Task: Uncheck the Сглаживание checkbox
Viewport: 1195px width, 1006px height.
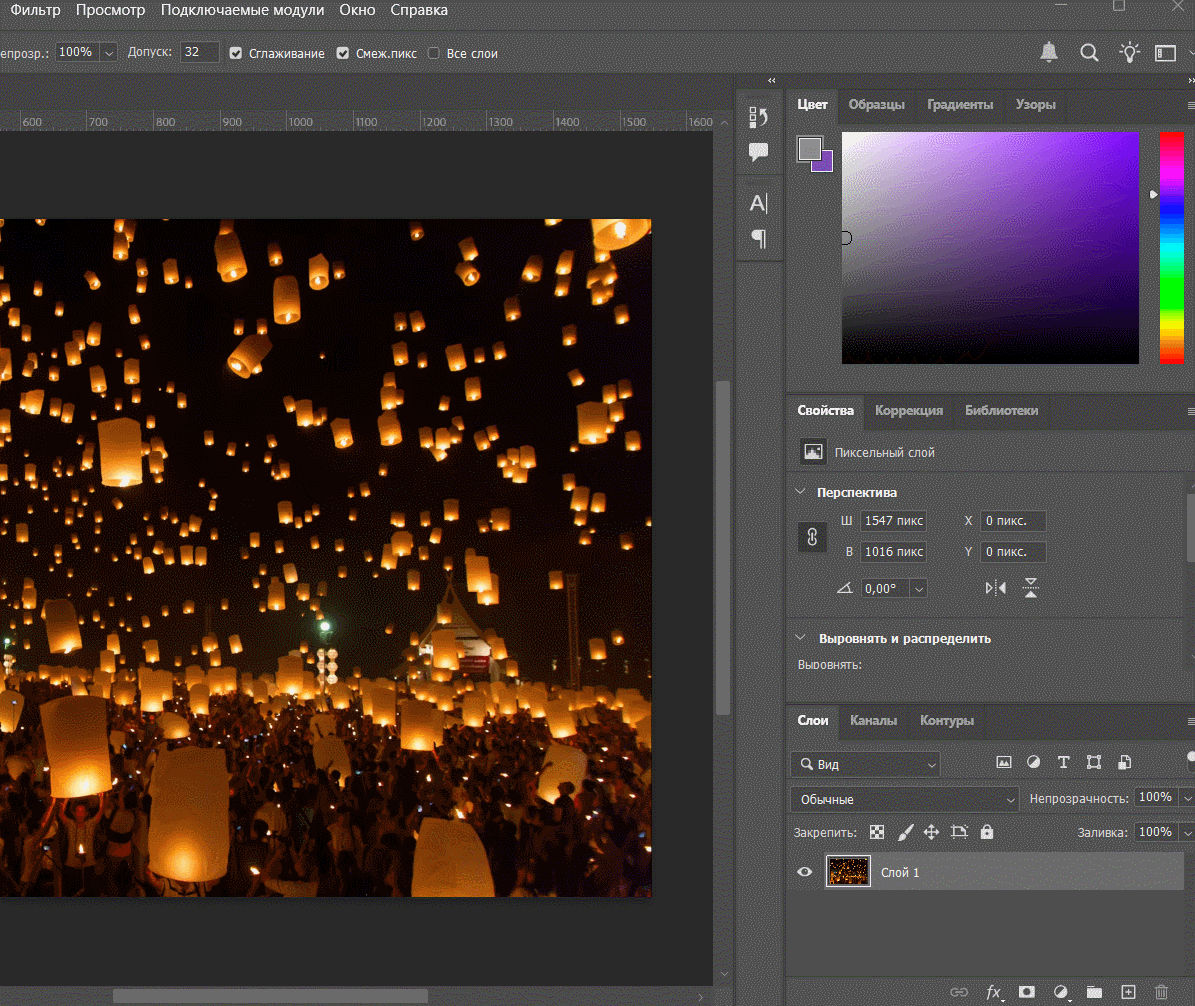Action: tap(236, 53)
